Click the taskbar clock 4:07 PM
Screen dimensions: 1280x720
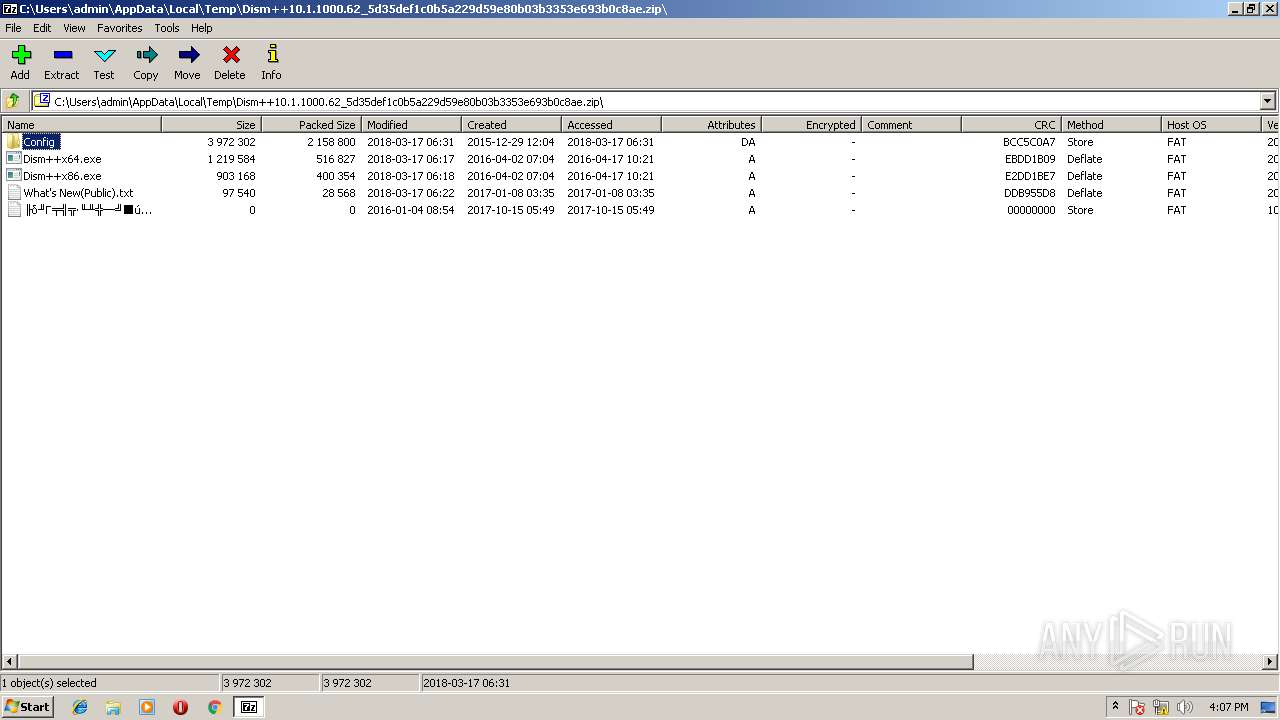pos(1228,707)
